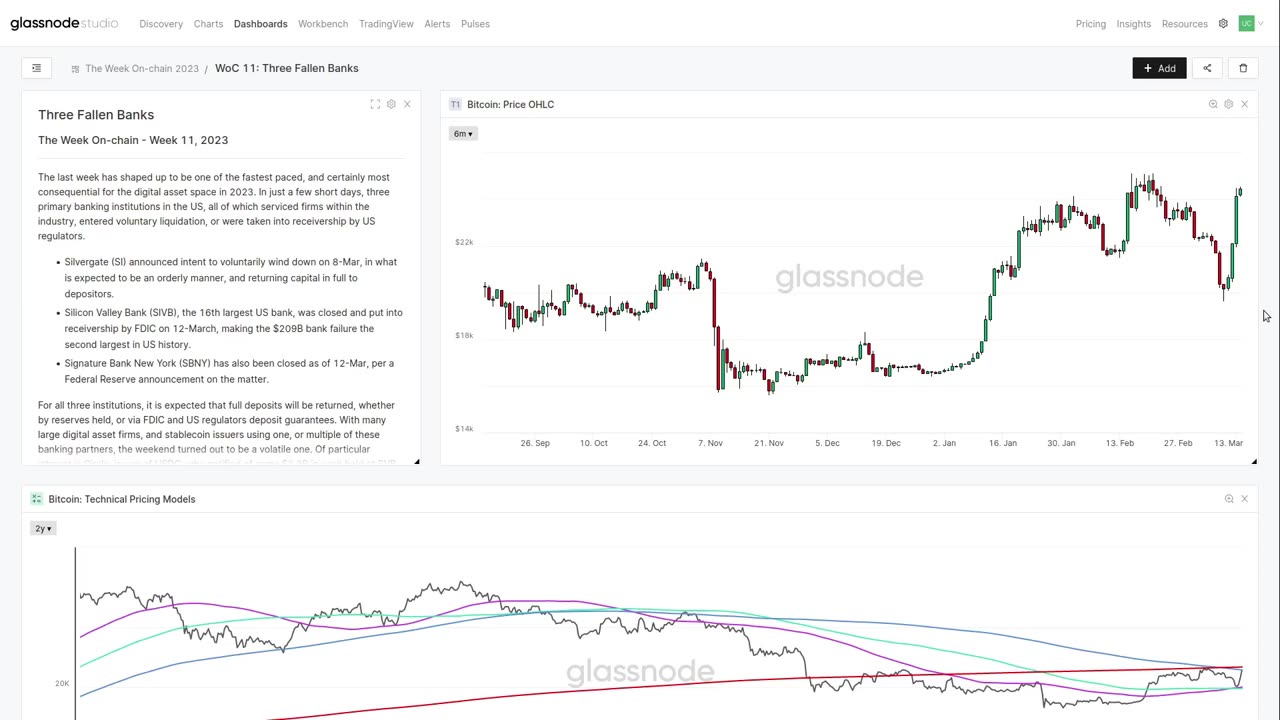Open the Workbench menu
This screenshot has width=1280, height=720.
pyautogui.click(x=323, y=23)
